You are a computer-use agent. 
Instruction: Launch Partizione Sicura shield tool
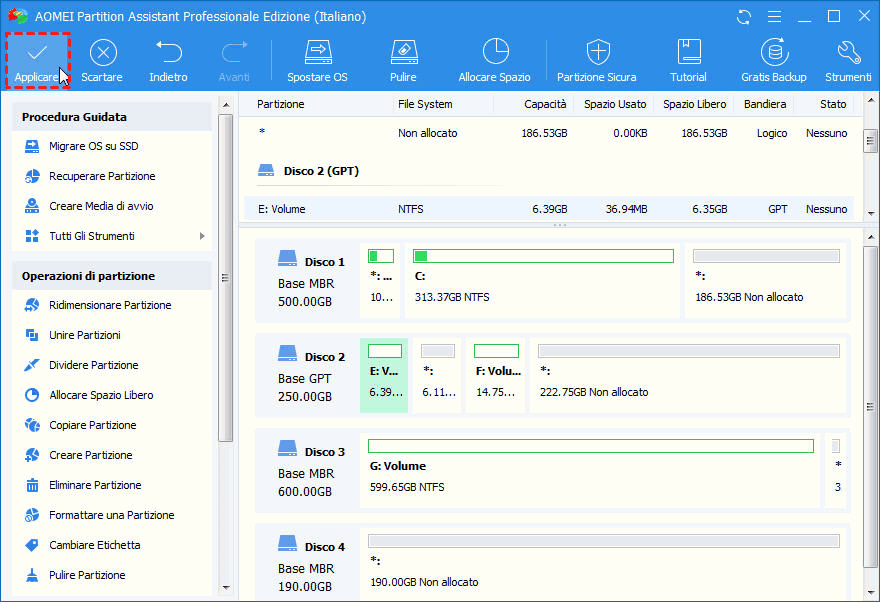(598, 52)
